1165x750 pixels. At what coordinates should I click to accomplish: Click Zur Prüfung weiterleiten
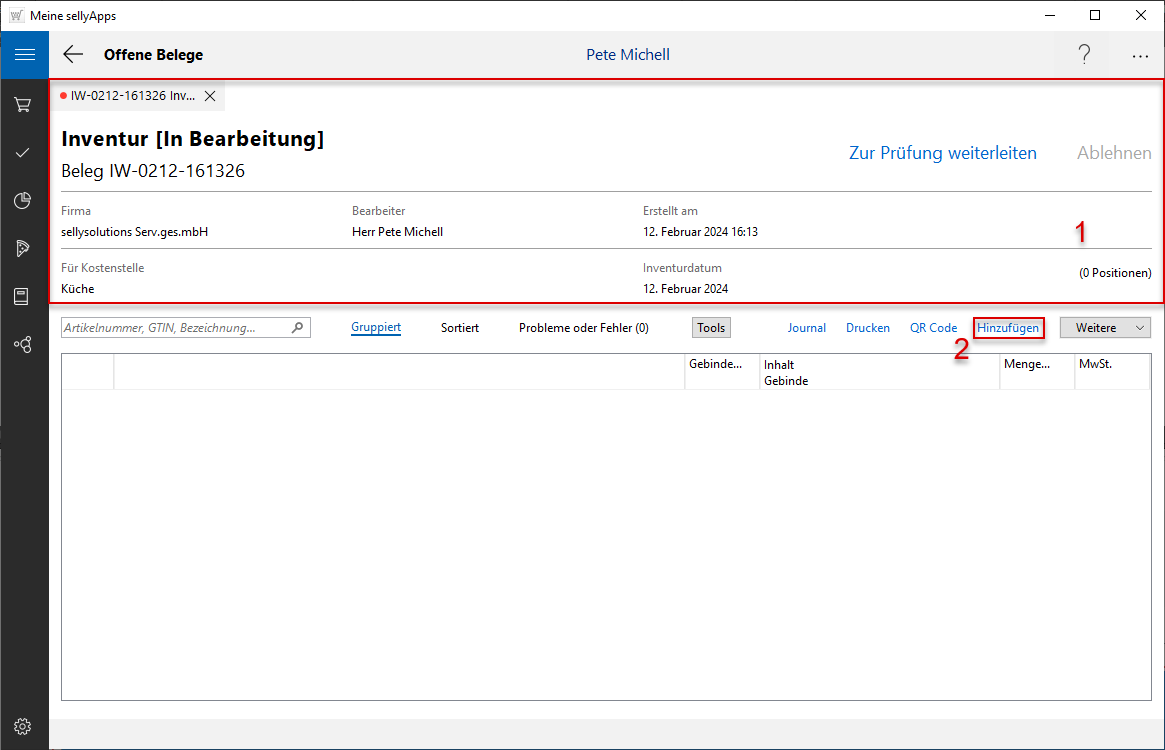pyautogui.click(x=942, y=153)
